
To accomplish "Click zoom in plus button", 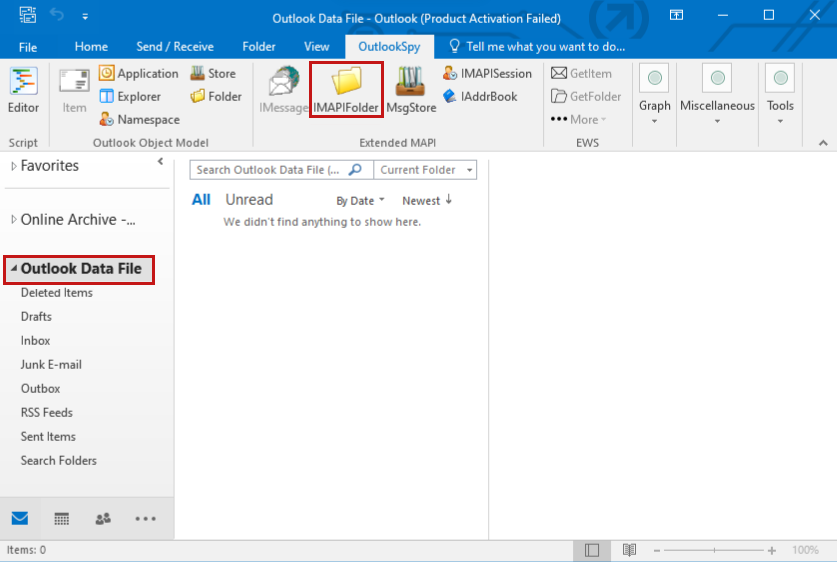I will pos(771,550).
